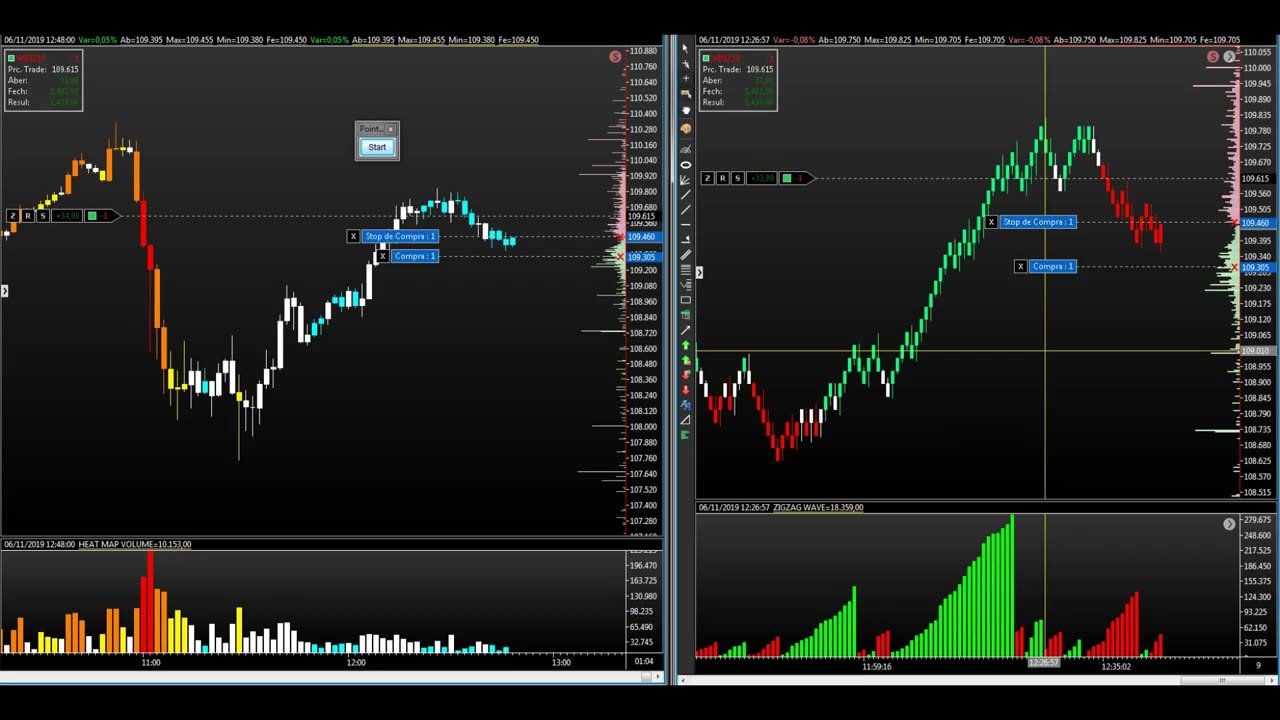
Task: Toggle green square in left position info box
Action: point(11,58)
